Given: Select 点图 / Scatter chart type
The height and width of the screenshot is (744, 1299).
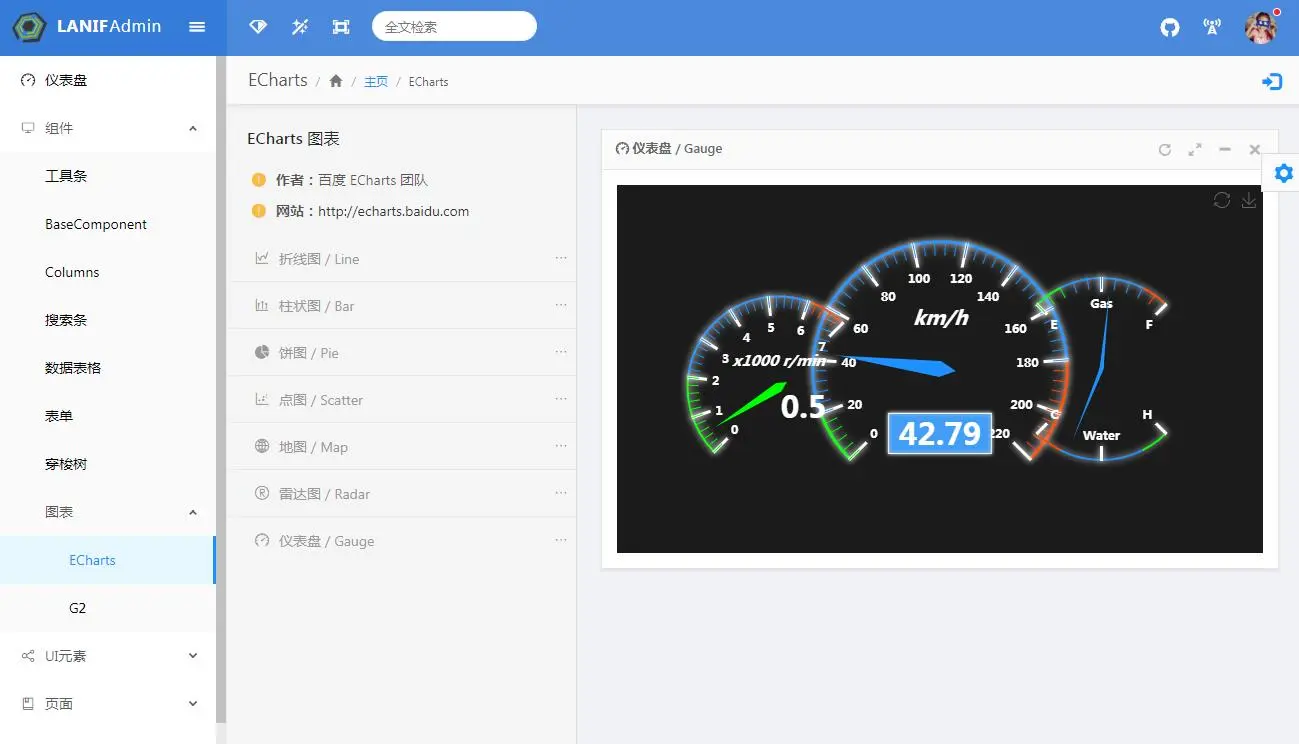Looking at the screenshot, I should 401,400.
